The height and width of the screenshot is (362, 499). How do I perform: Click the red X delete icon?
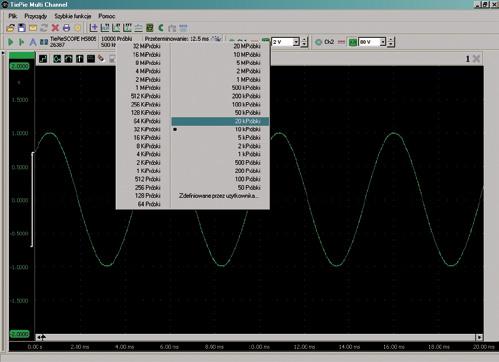click(x=55, y=28)
